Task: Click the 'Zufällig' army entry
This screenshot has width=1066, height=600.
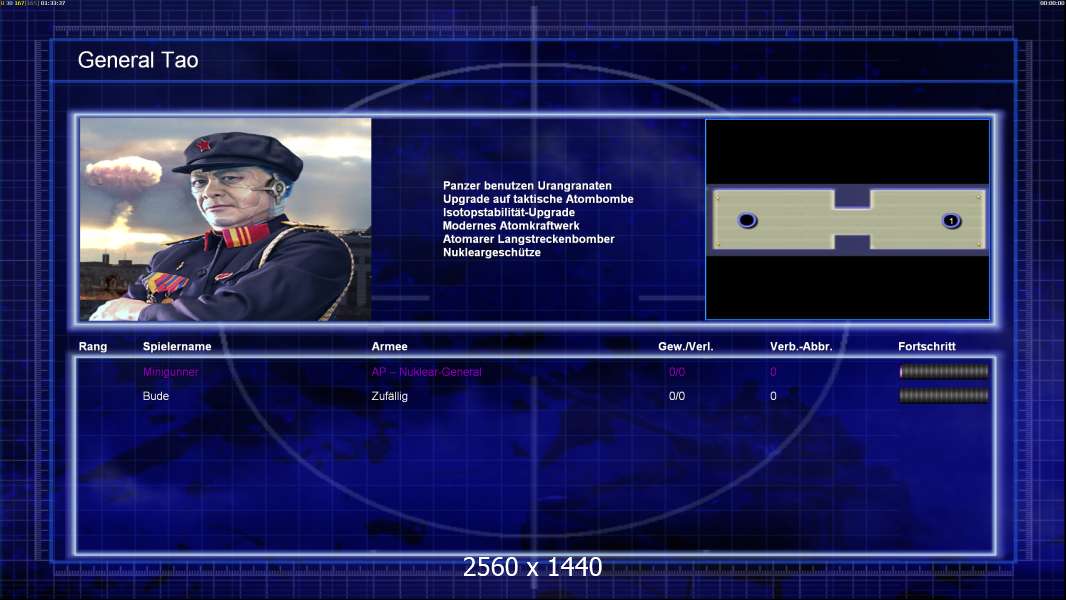Action: [390, 395]
